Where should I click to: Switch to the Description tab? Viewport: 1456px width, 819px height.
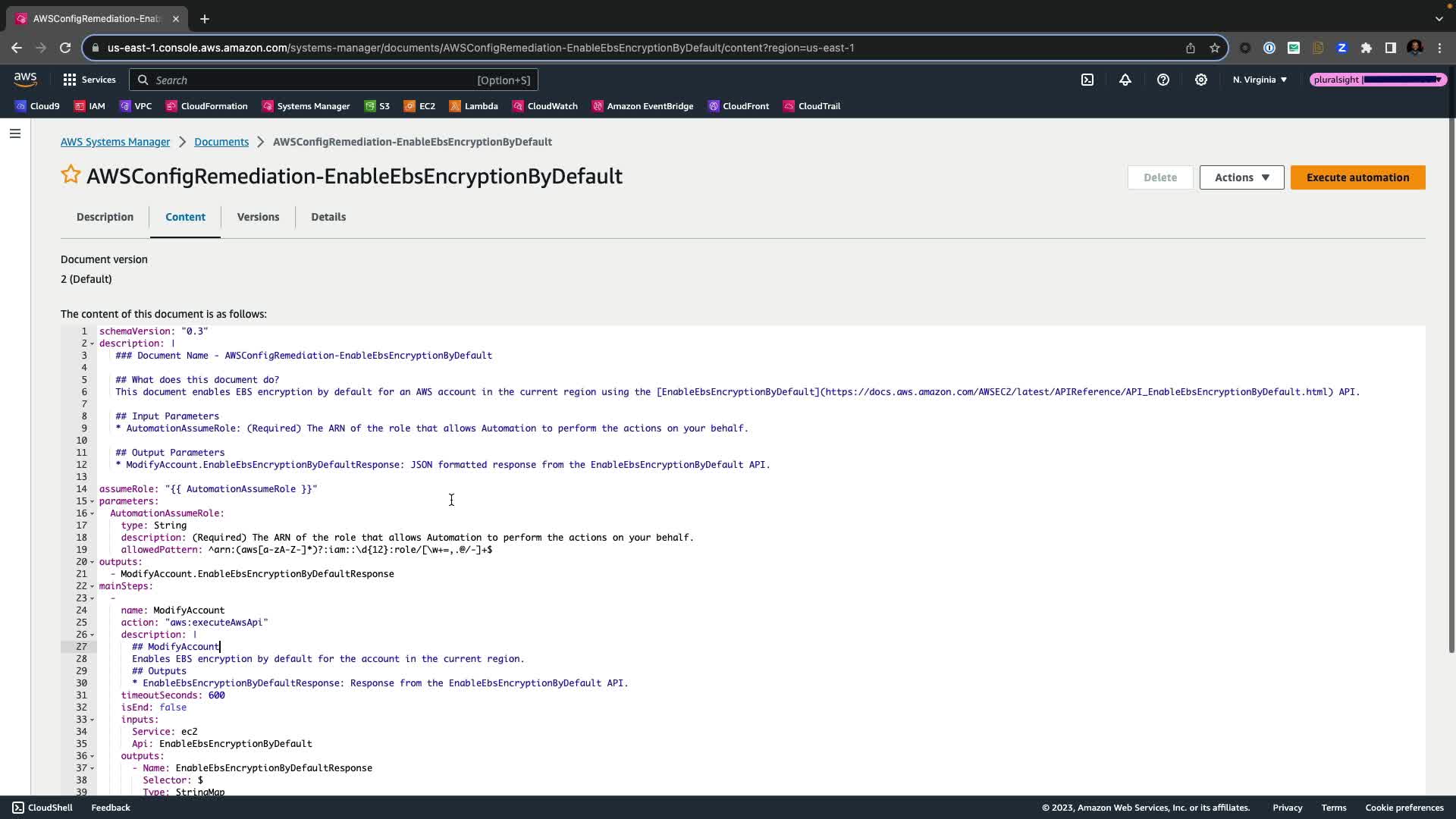tap(105, 217)
